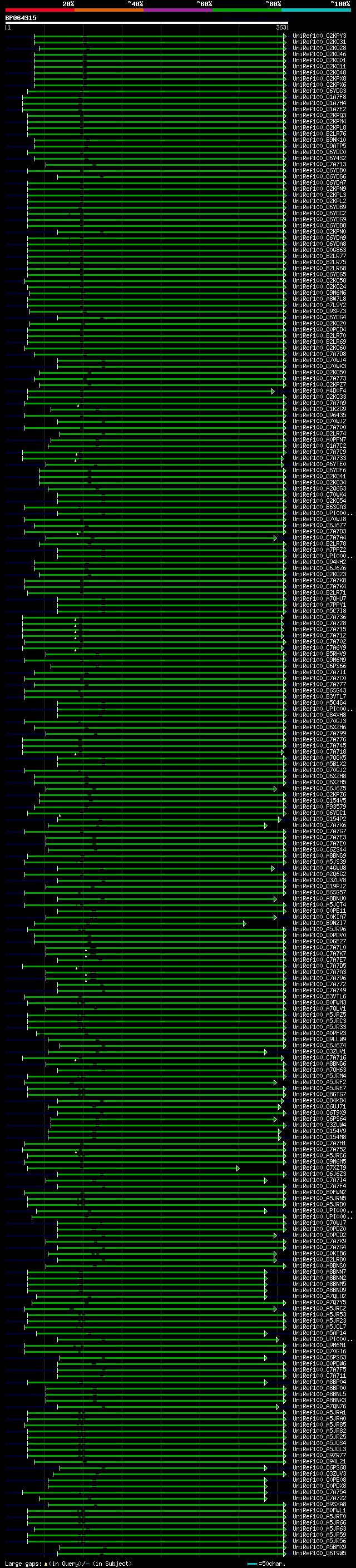Select the UniRef100_A8BNG9 label

(x=319, y=855)
